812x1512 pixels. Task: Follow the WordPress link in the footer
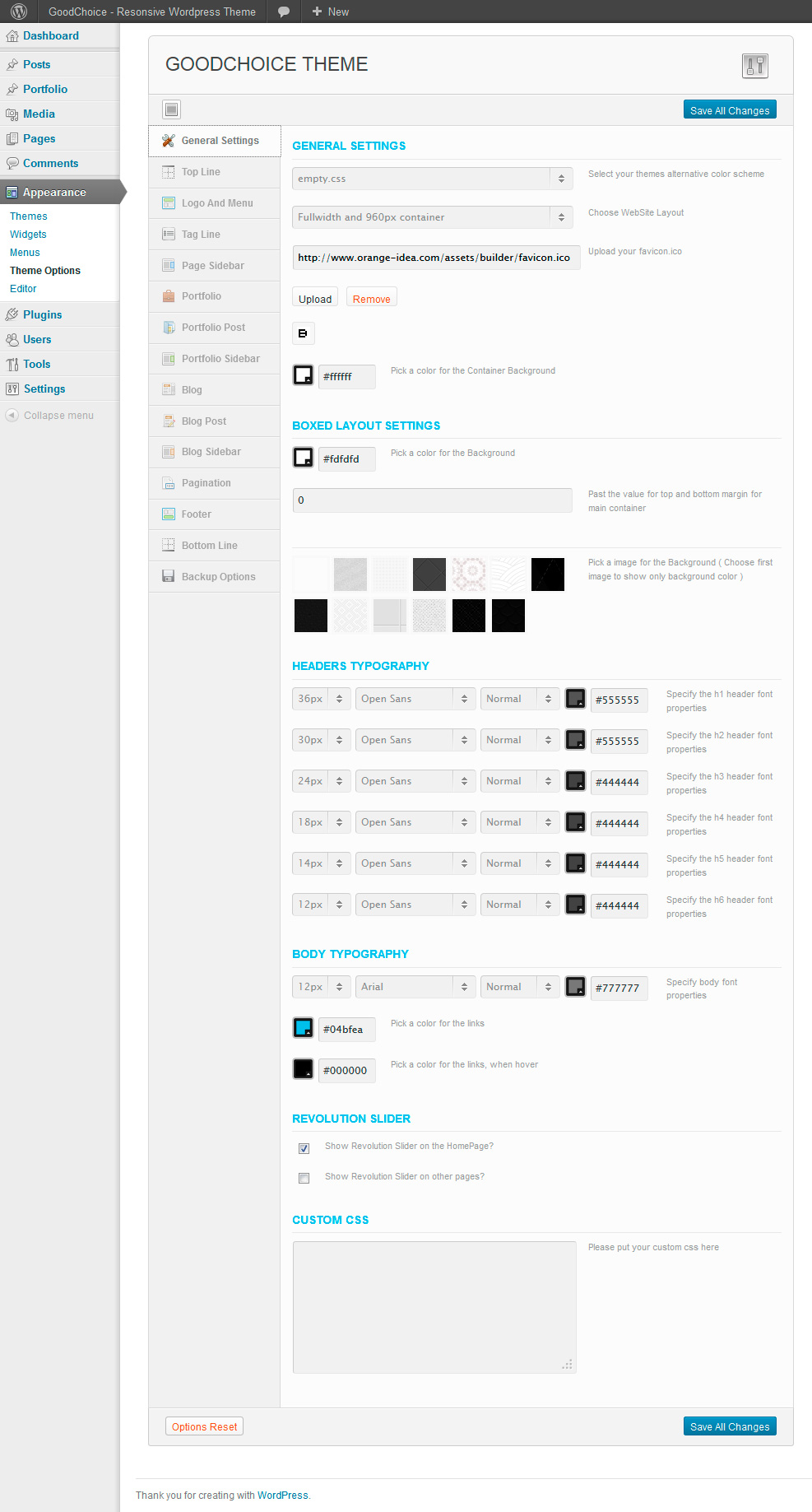click(283, 1496)
